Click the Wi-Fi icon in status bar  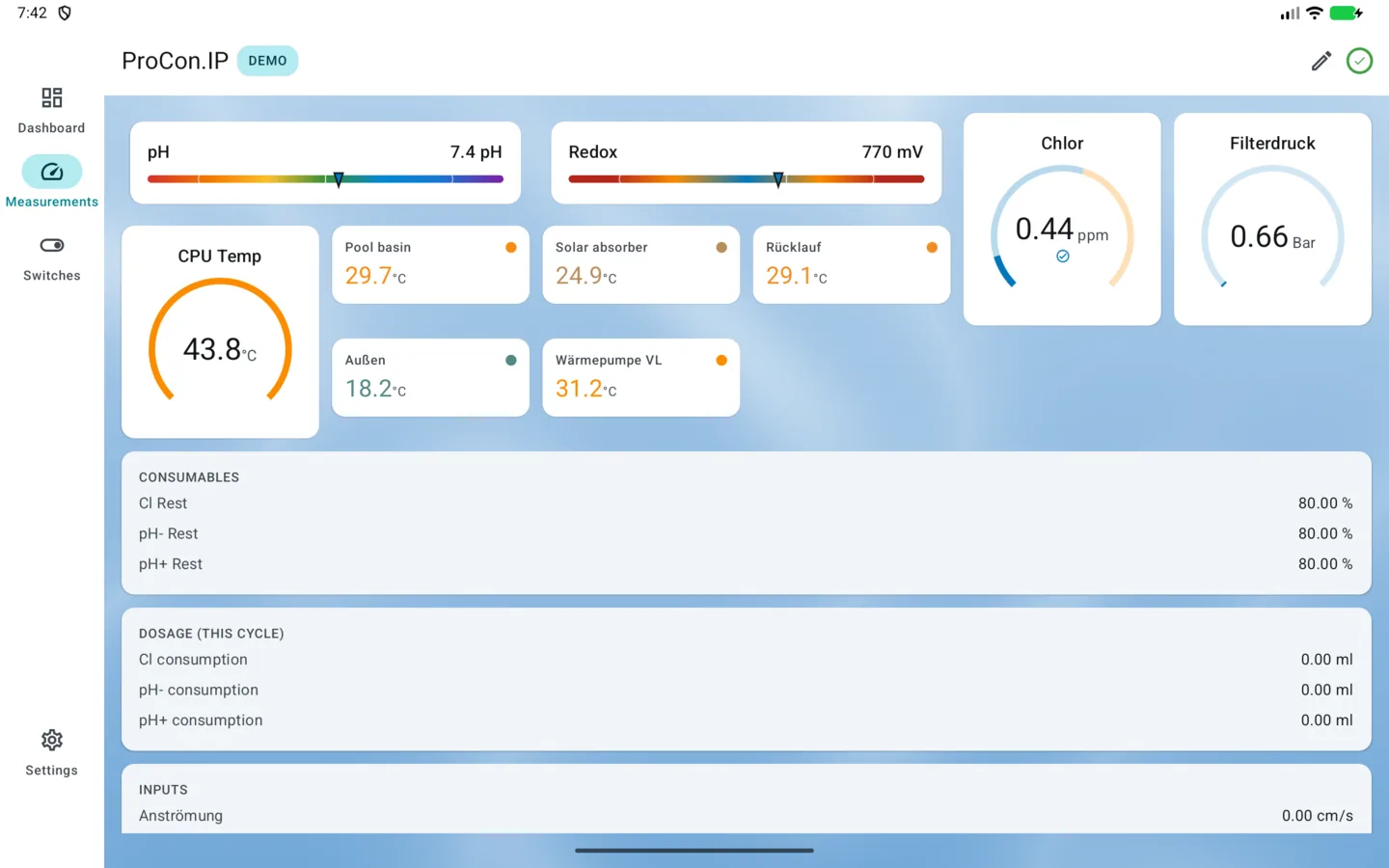point(1314,14)
